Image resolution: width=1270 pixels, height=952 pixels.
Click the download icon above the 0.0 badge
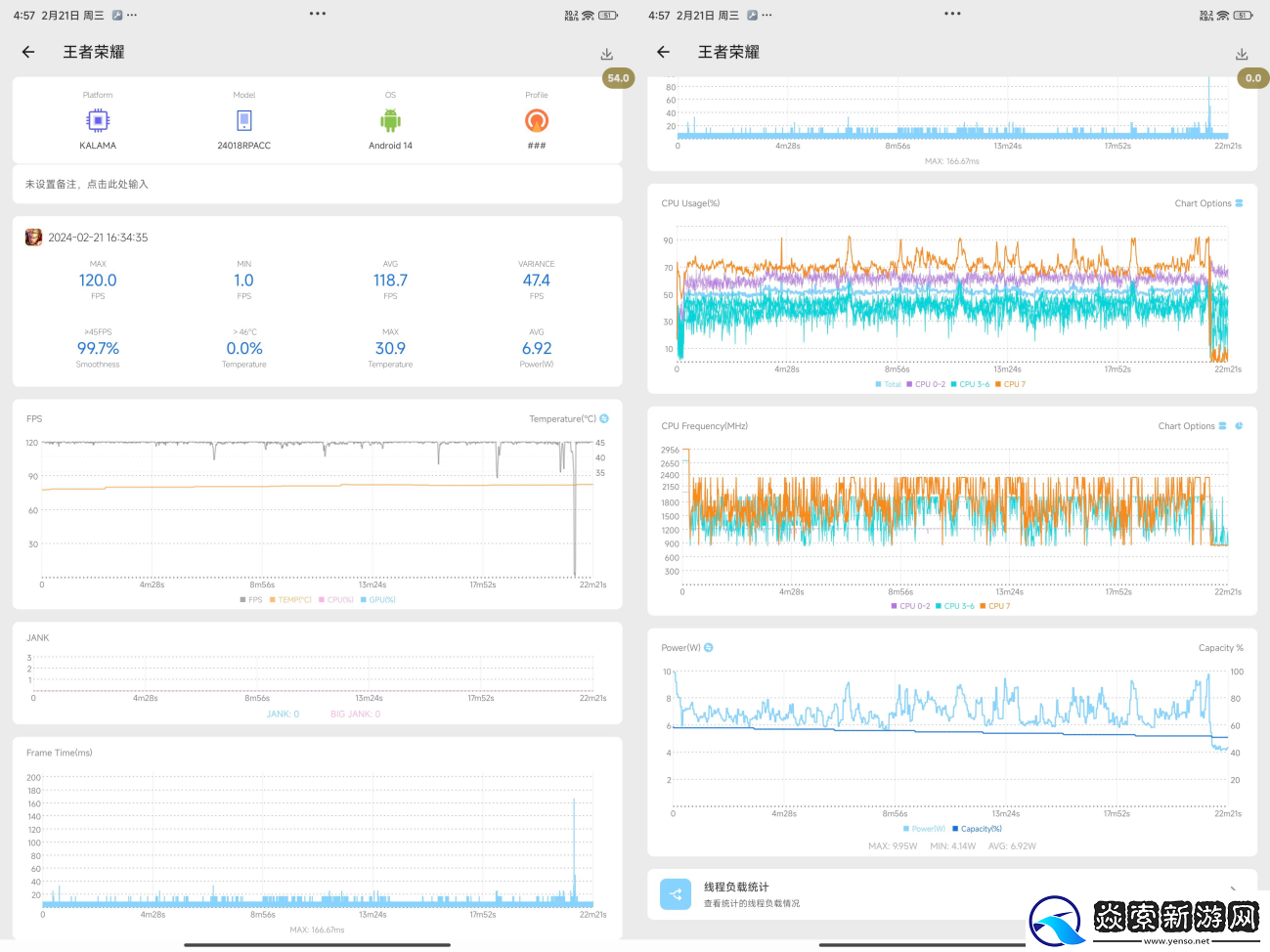coord(1241,54)
